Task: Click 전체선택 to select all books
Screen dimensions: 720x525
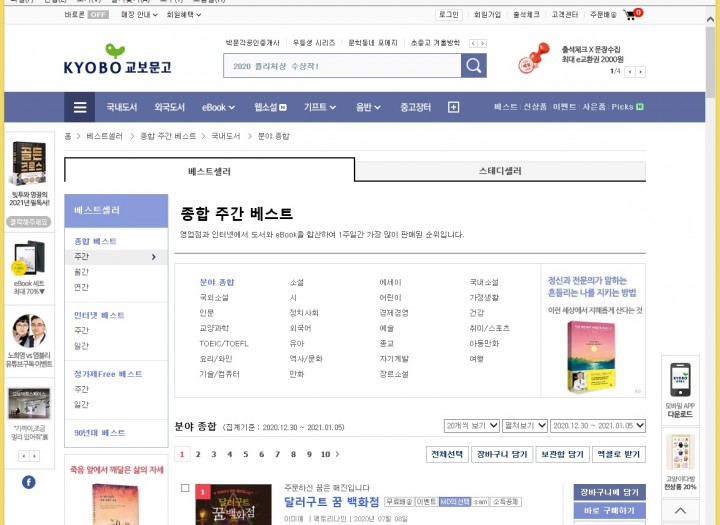Action: point(447,454)
